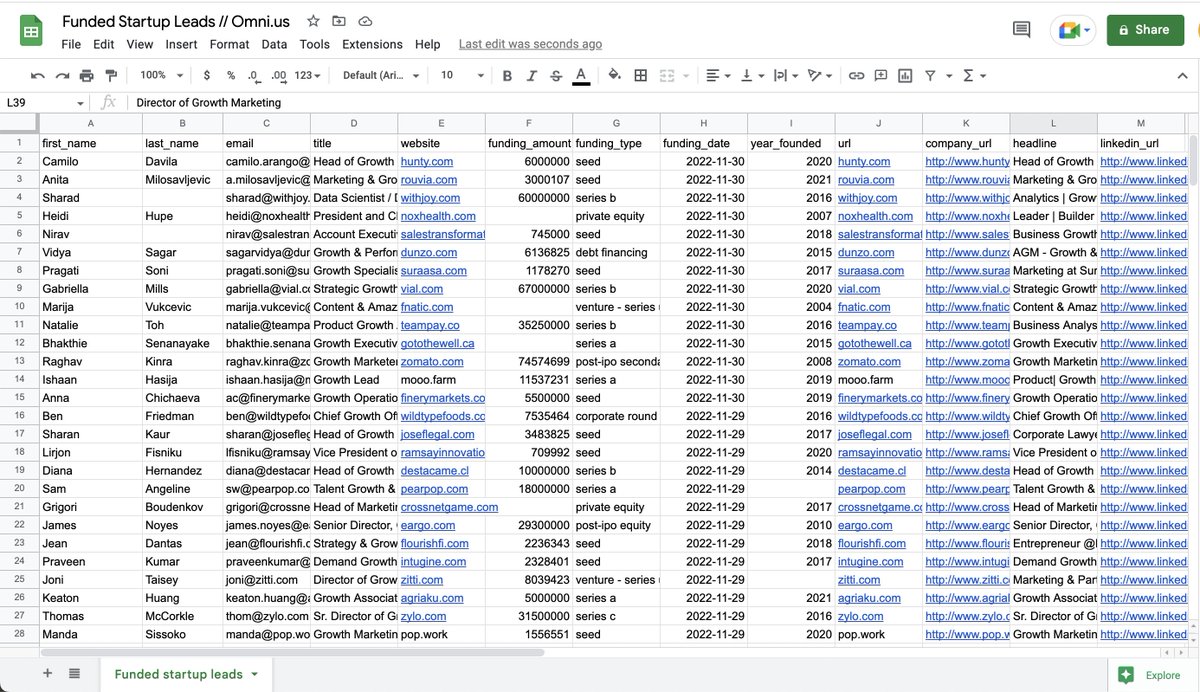Open the borders tool
Viewport: 1200px width, 692px height.
pyautogui.click(x=640, y=75)
